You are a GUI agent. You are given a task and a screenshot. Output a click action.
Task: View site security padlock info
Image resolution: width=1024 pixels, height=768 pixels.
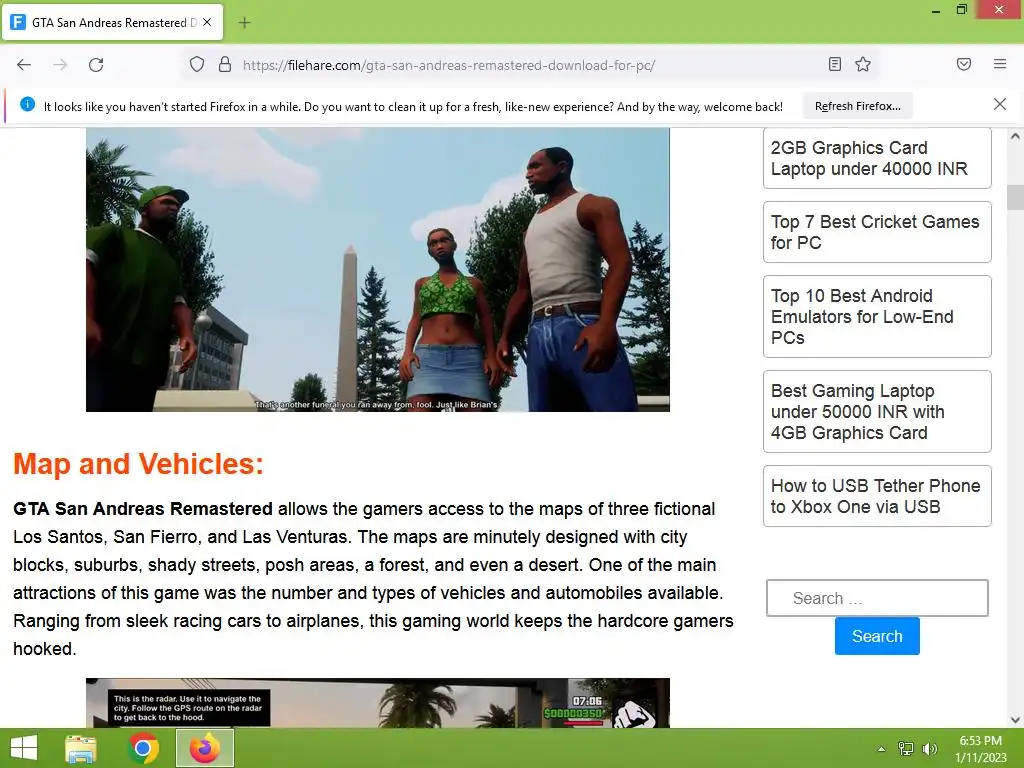coord(225,65)
